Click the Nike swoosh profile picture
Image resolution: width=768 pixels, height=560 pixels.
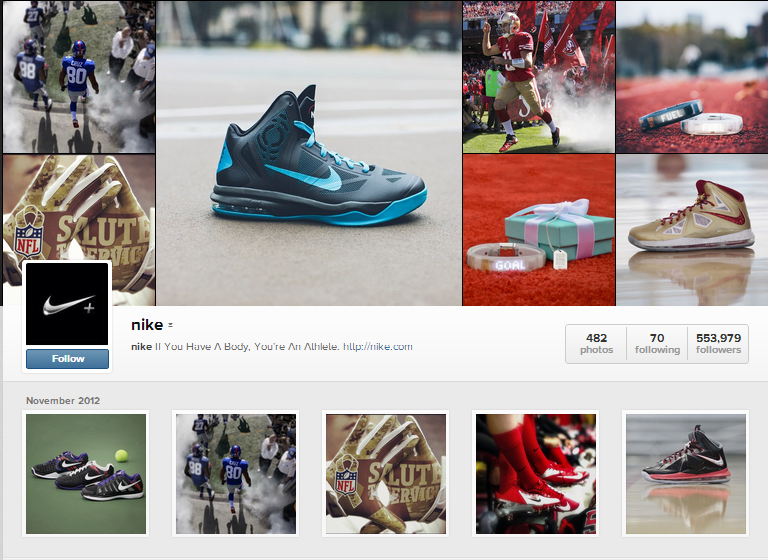tap(67, 304)
